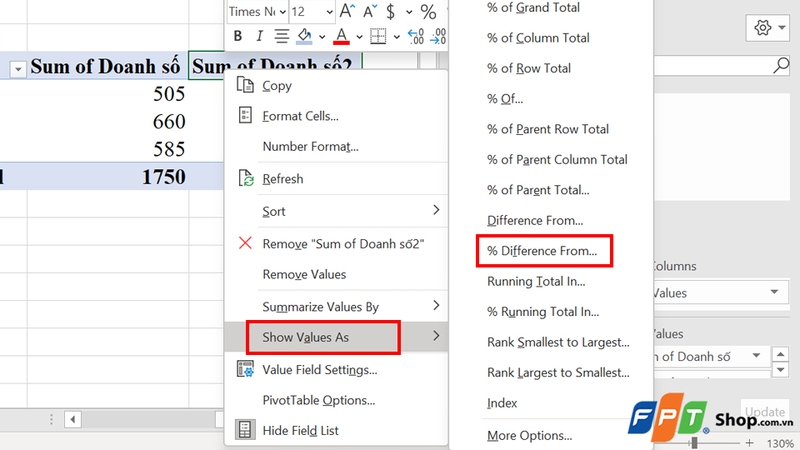Open the field list gear settings
This screenshot has width=800, height=450.
(x=768, y=28)
